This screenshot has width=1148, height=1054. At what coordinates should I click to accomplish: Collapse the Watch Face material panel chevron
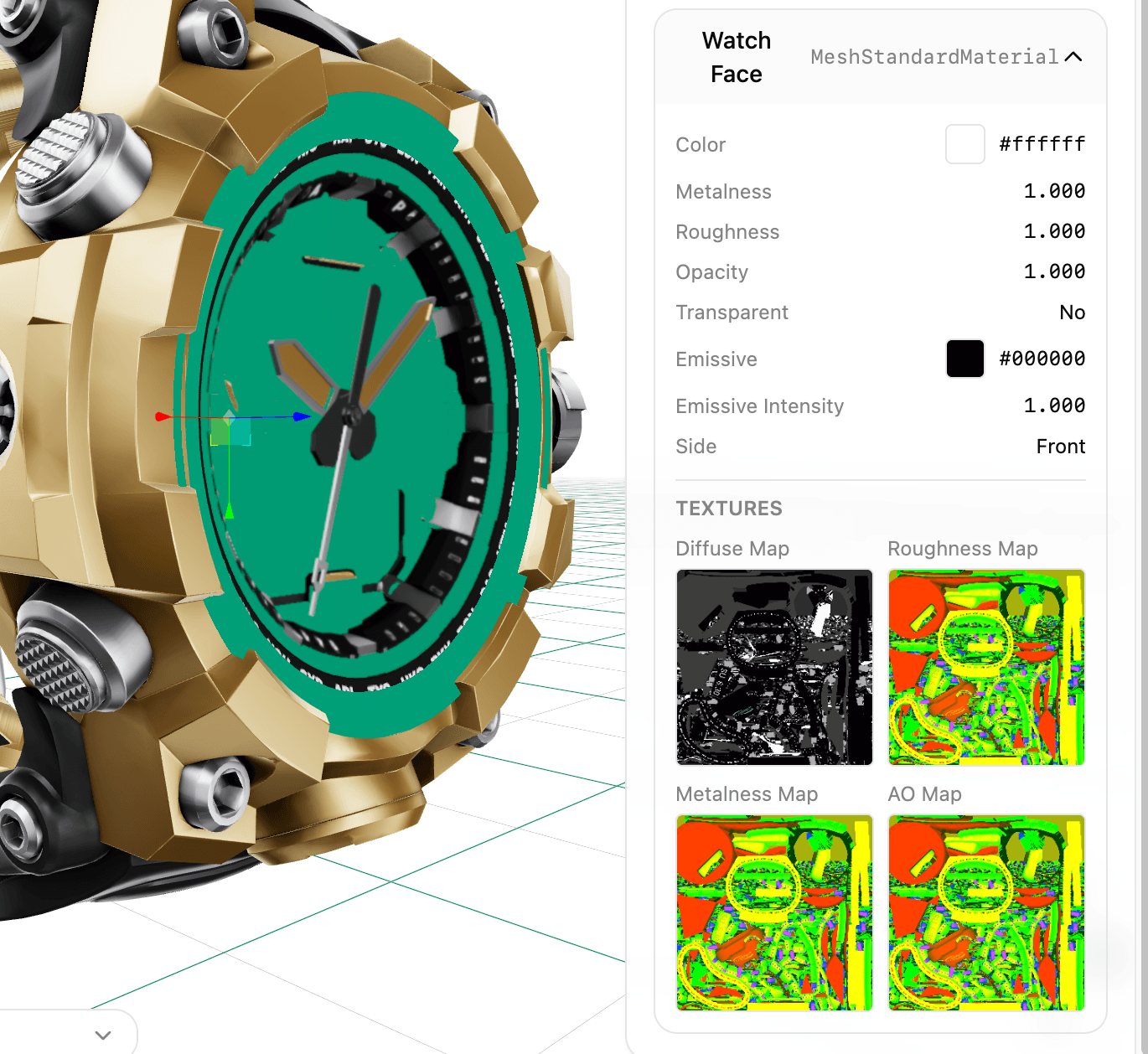click(x=1073, y=57)
